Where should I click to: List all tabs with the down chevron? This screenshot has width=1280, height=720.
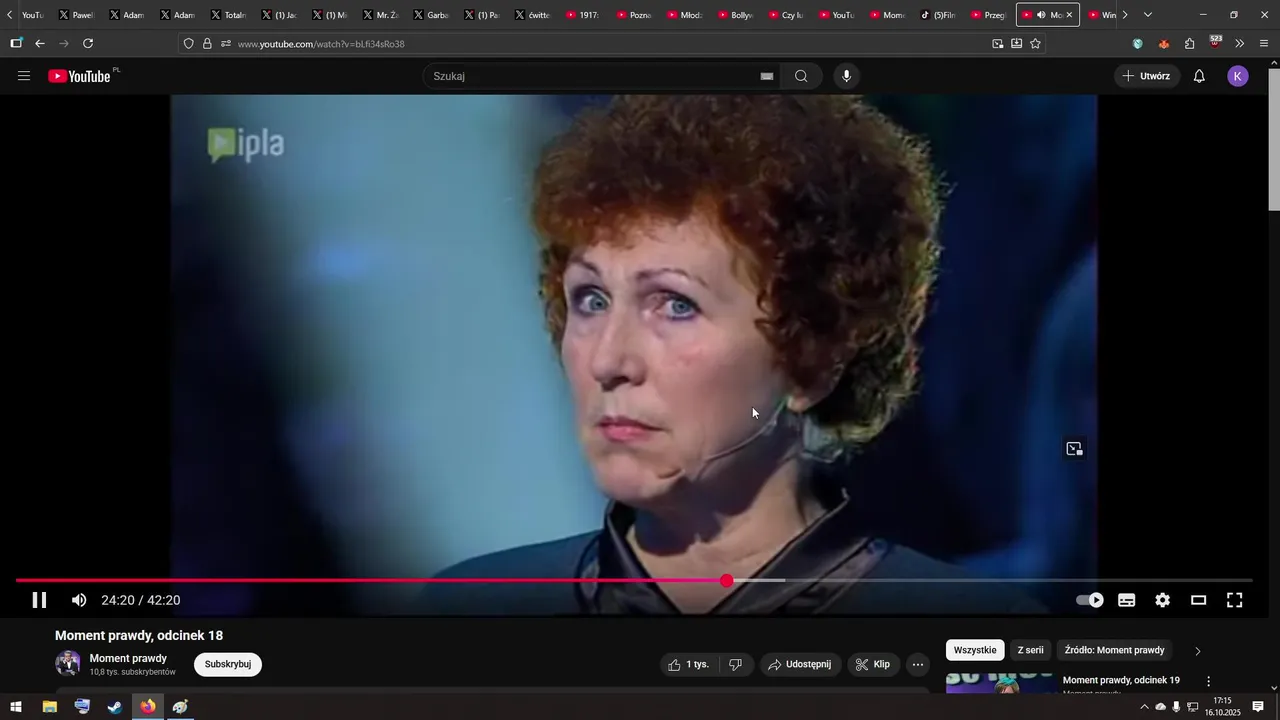click(x=1147, y=15)
